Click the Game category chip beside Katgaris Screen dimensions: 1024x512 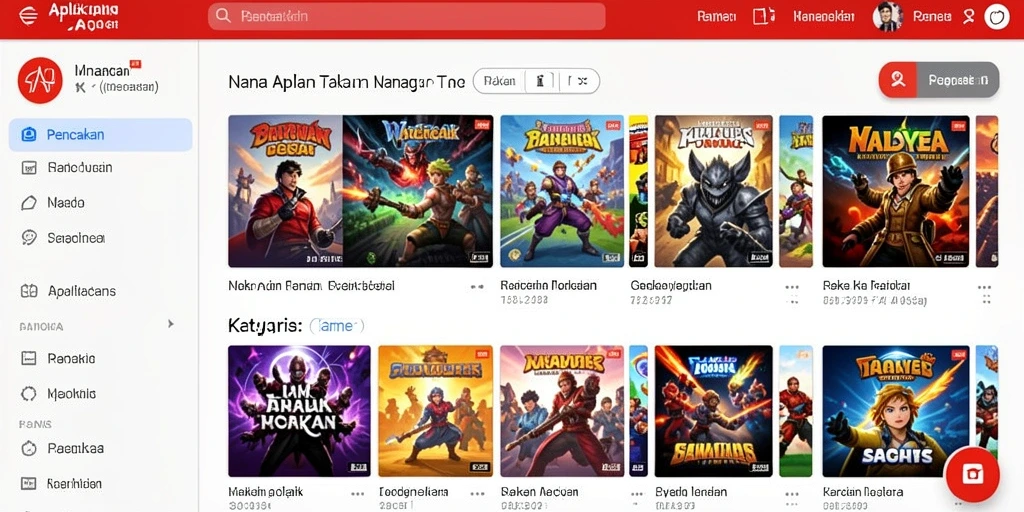point(336,325)
